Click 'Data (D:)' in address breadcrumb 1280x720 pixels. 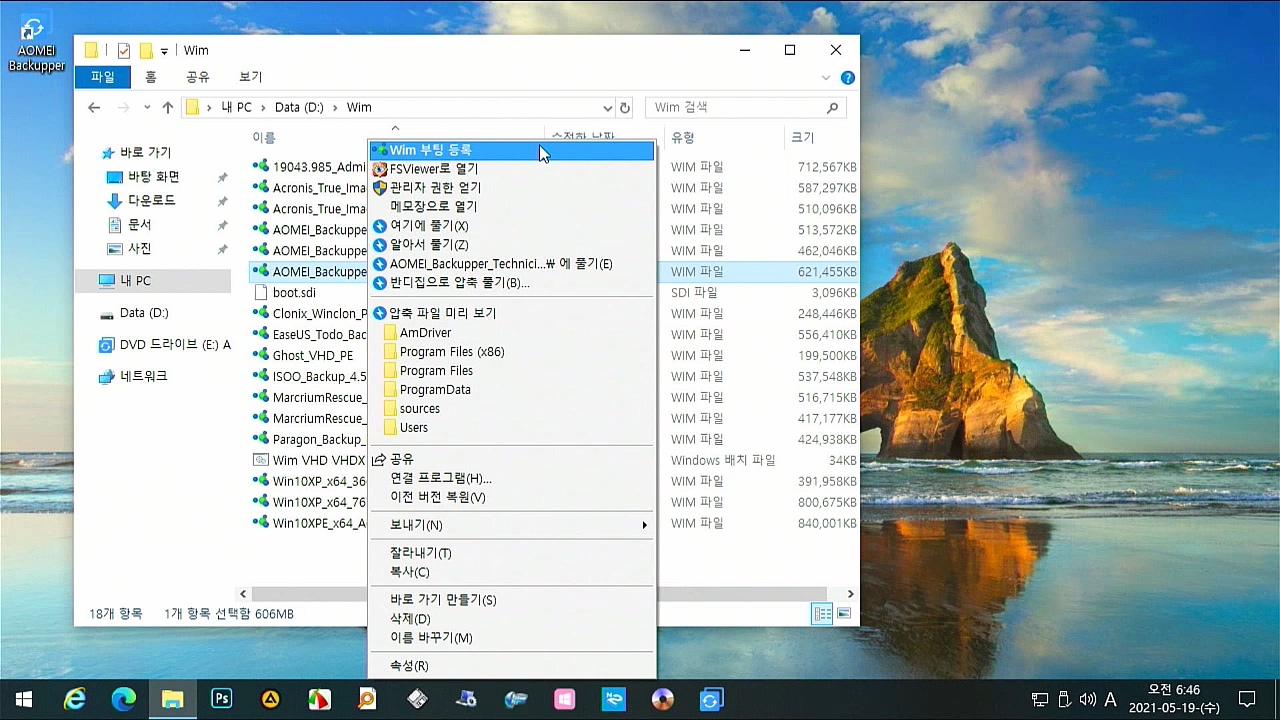coord(299,107)
